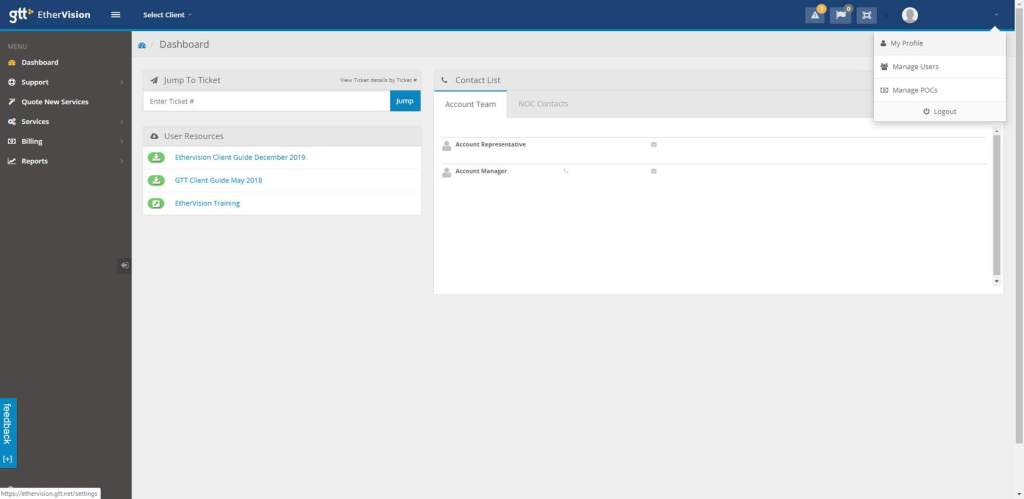This screenshot has width=1024, height=499.
Task: Click the Account Manager person icon
Action: [447, 172]
